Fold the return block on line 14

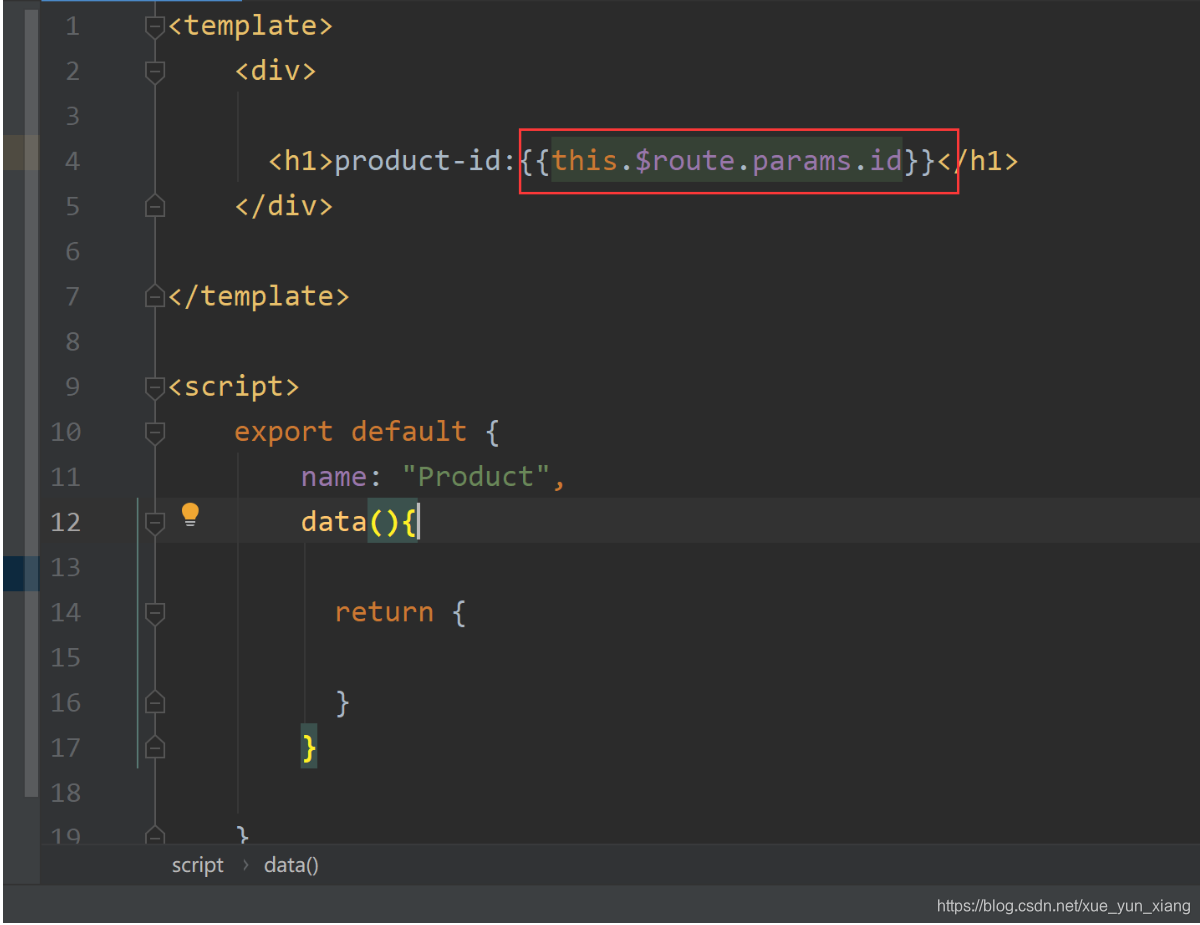point(154,612)
